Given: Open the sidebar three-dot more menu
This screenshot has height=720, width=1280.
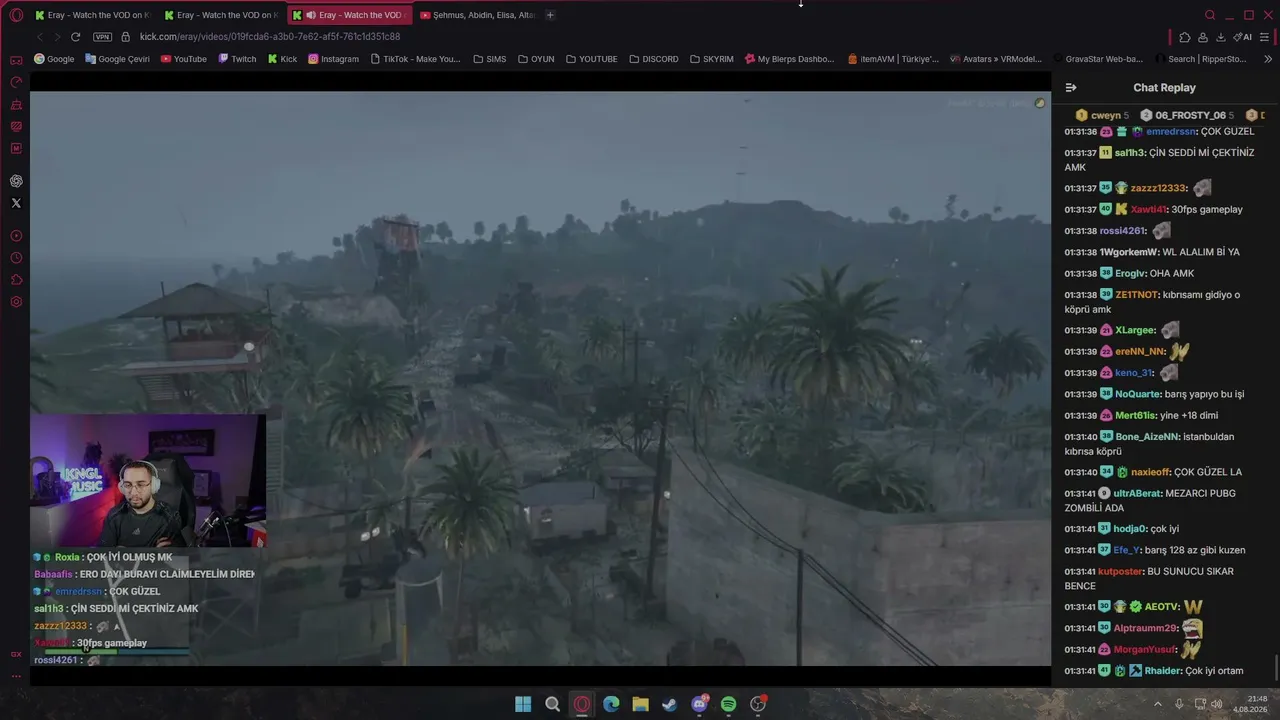Looking at the screenshot, I should click(x=16, y=676).
